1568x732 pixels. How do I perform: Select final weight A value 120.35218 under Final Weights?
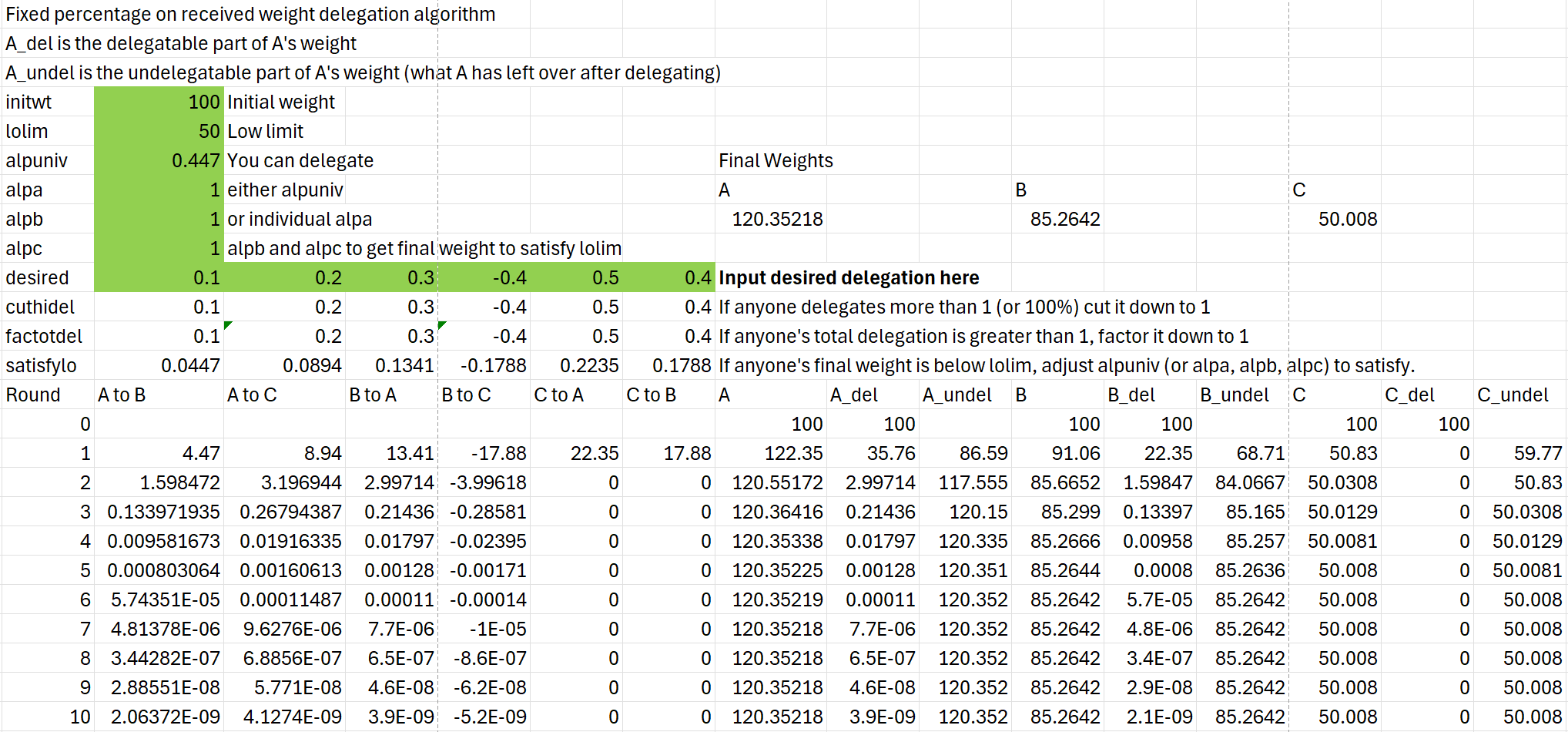click(771, 219)
